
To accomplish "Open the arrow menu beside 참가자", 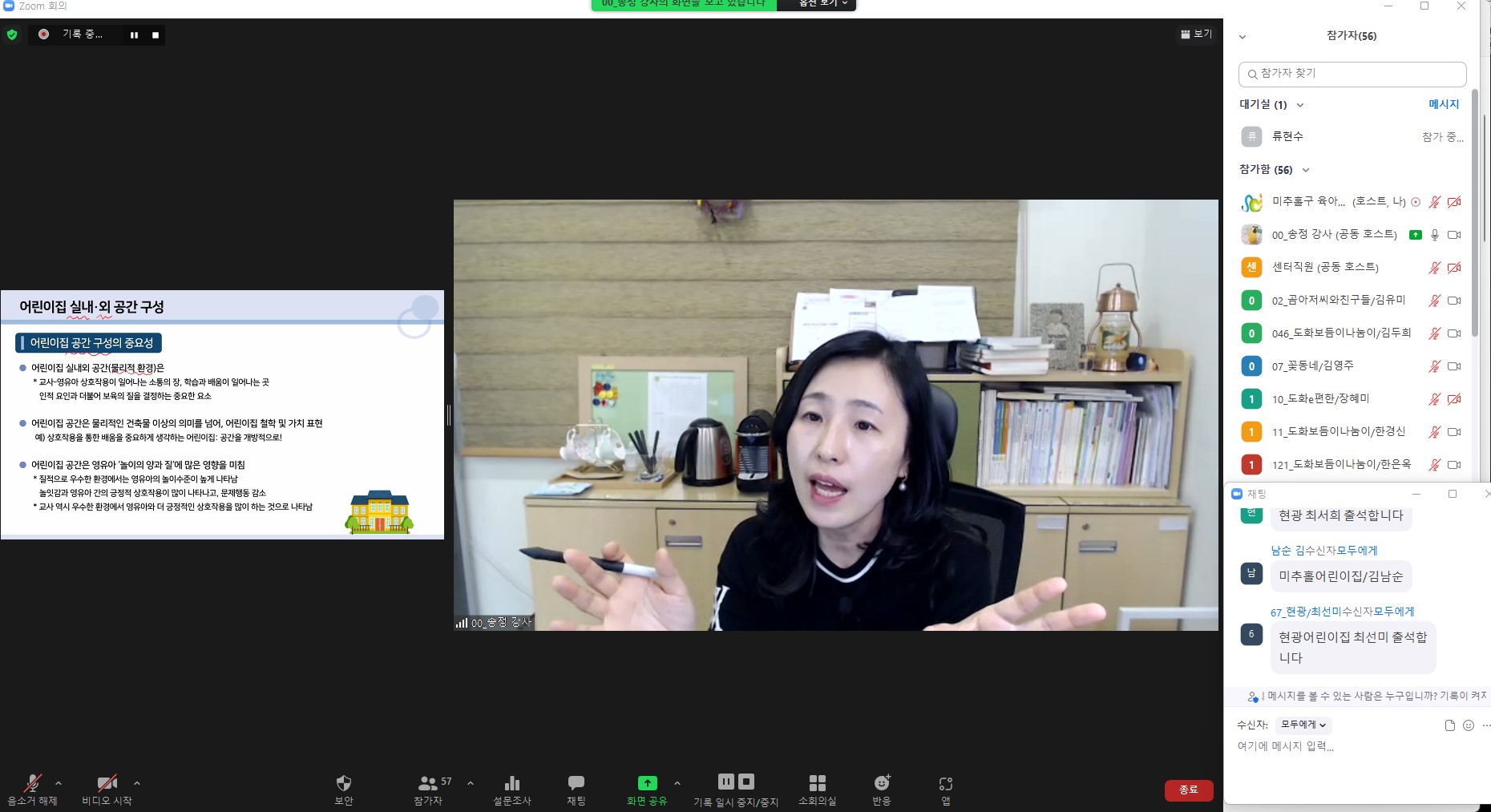I will 471,783.
